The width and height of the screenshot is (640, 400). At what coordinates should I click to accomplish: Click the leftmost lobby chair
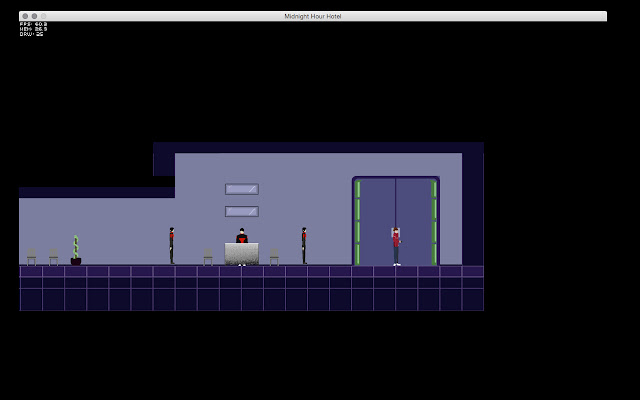[x=31, y=257]
